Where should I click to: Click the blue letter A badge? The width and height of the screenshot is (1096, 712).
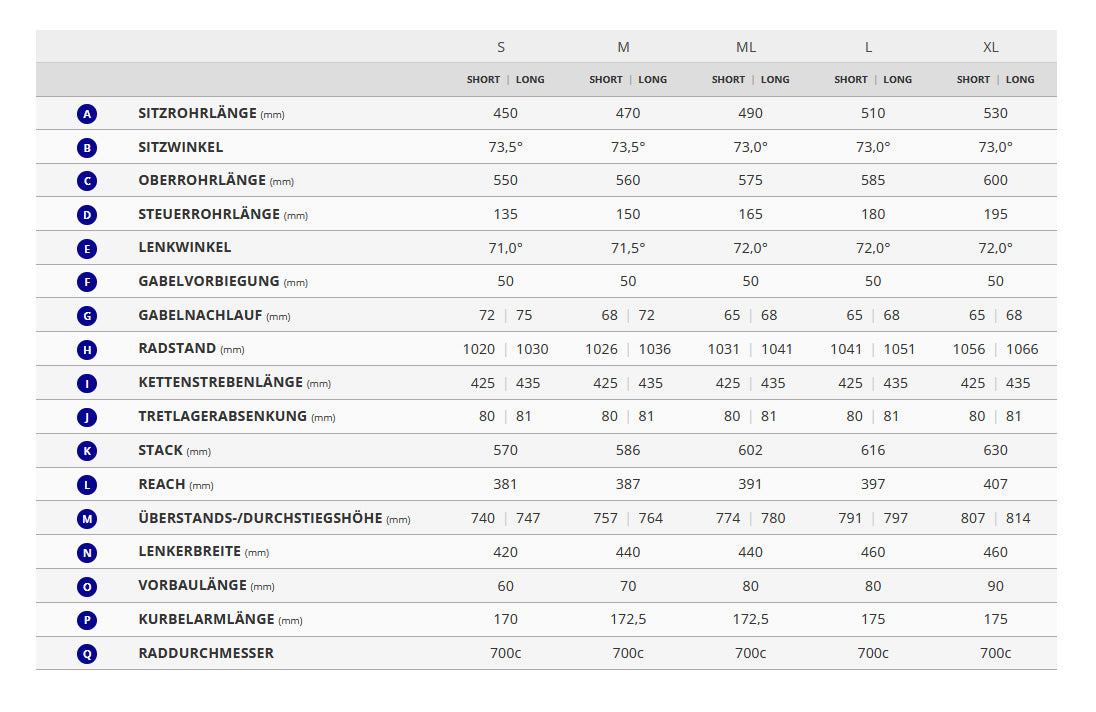point(87,114)
